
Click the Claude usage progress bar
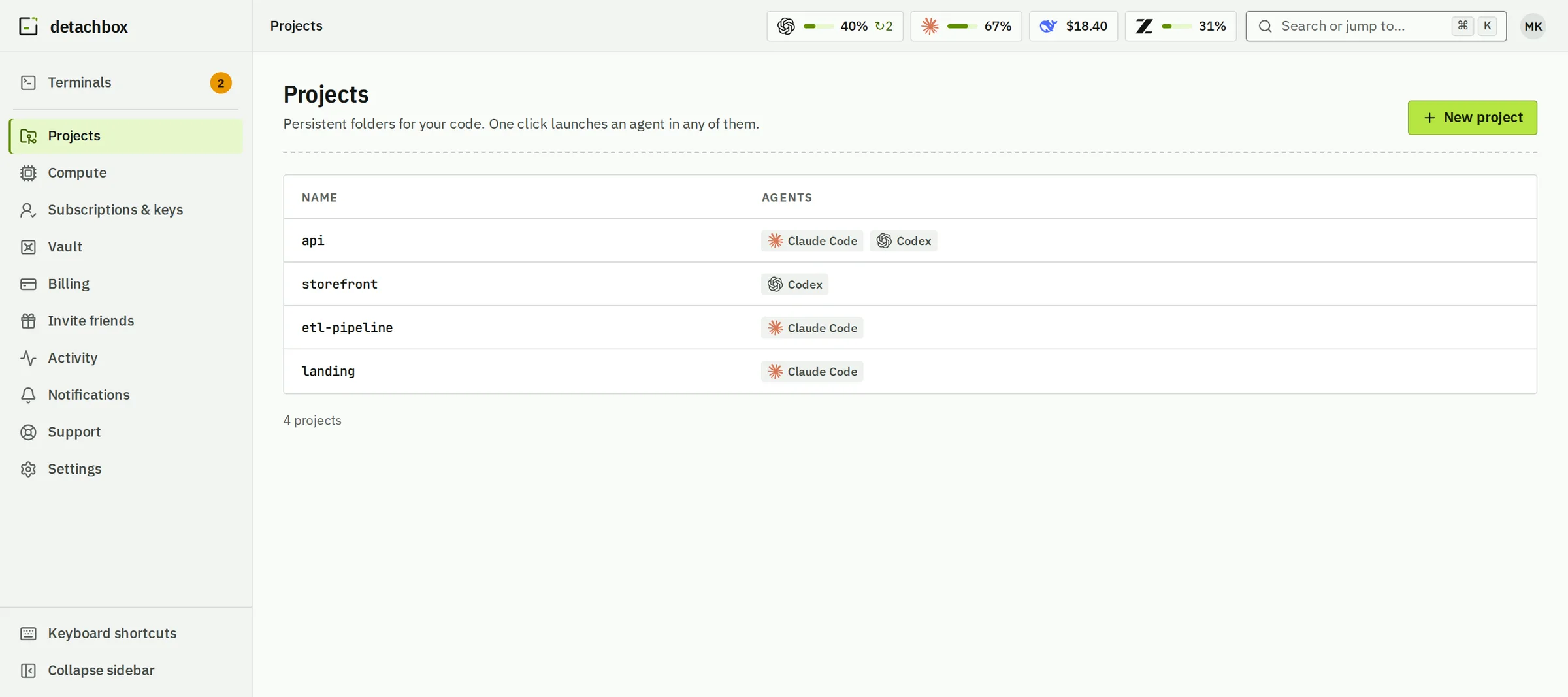[962, 26]
